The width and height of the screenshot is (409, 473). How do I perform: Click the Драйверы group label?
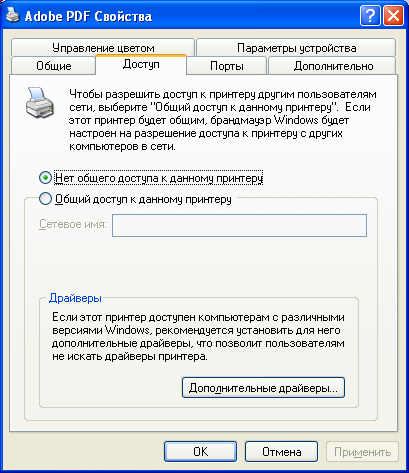click(x=75, y=298)
